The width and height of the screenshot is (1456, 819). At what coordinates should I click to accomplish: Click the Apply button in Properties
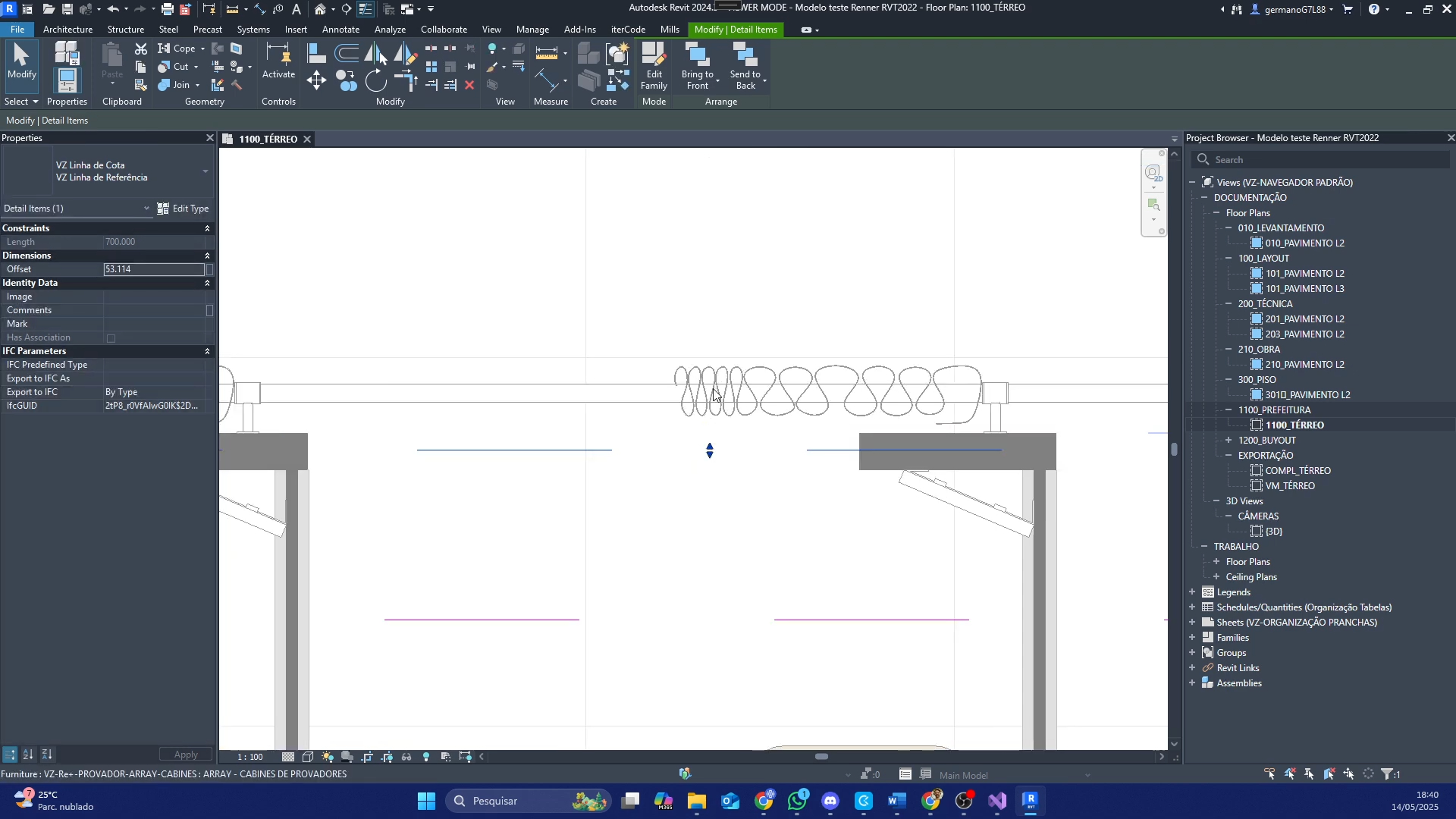click(186, 755)
